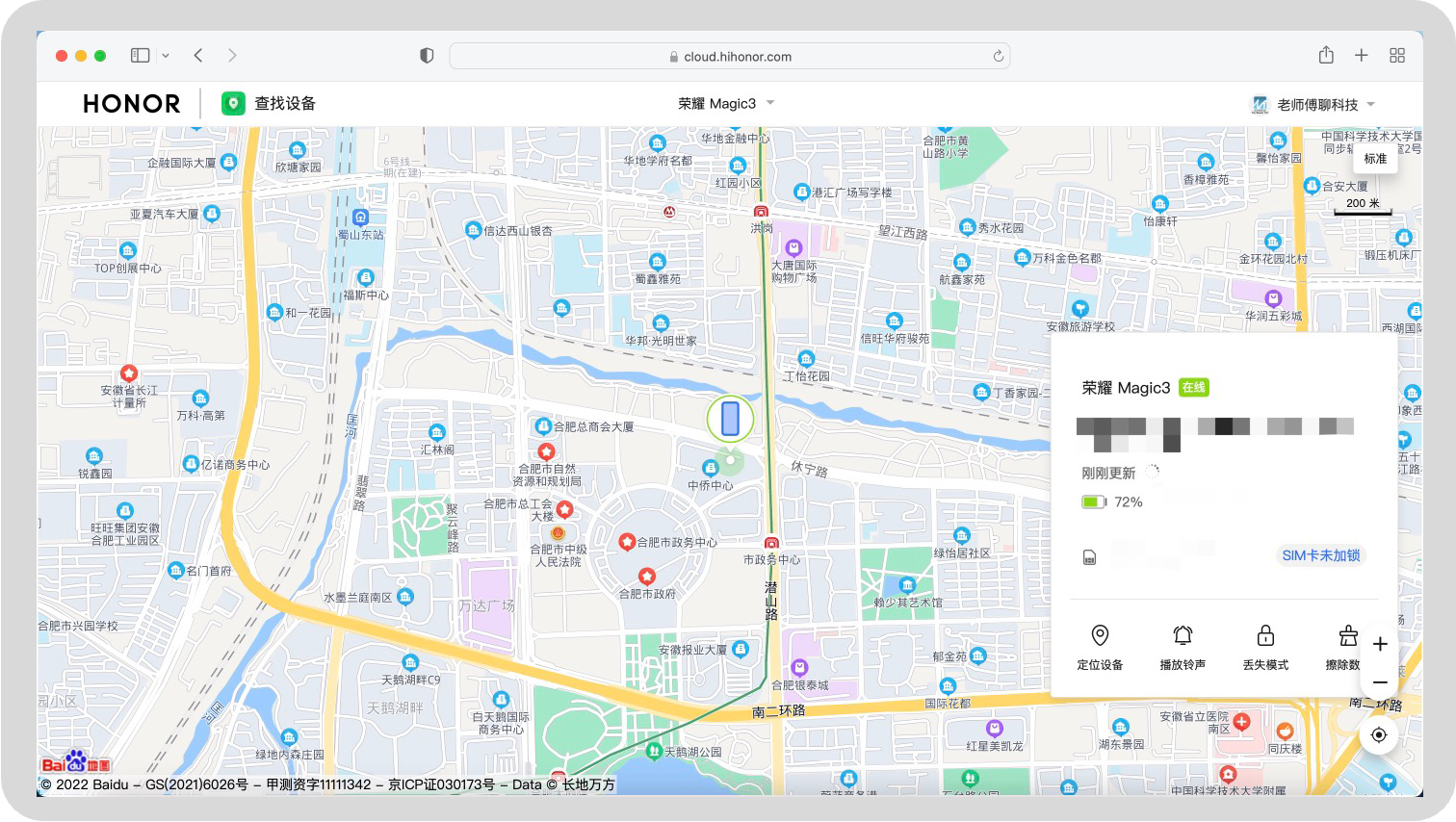Go forward in Safari history
1456x822 pixels.
(232, 56)
